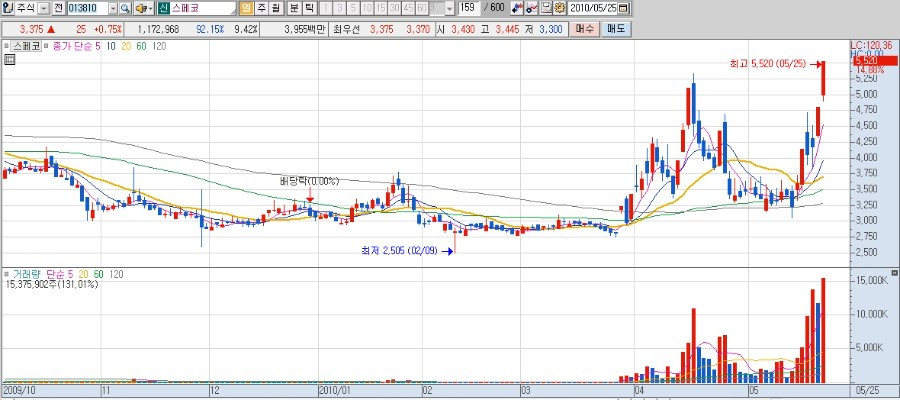Click the current price 3,375

(x=30, y=29)
